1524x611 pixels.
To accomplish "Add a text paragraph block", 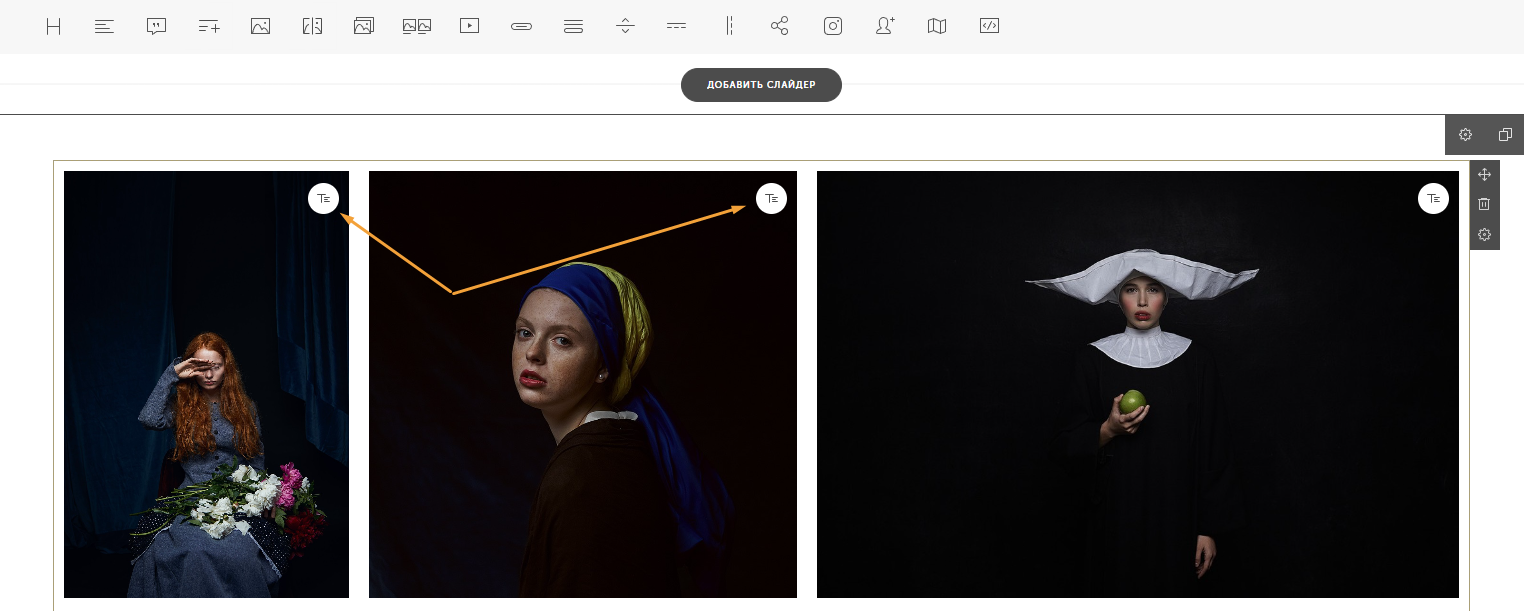I will coord(104,27).
